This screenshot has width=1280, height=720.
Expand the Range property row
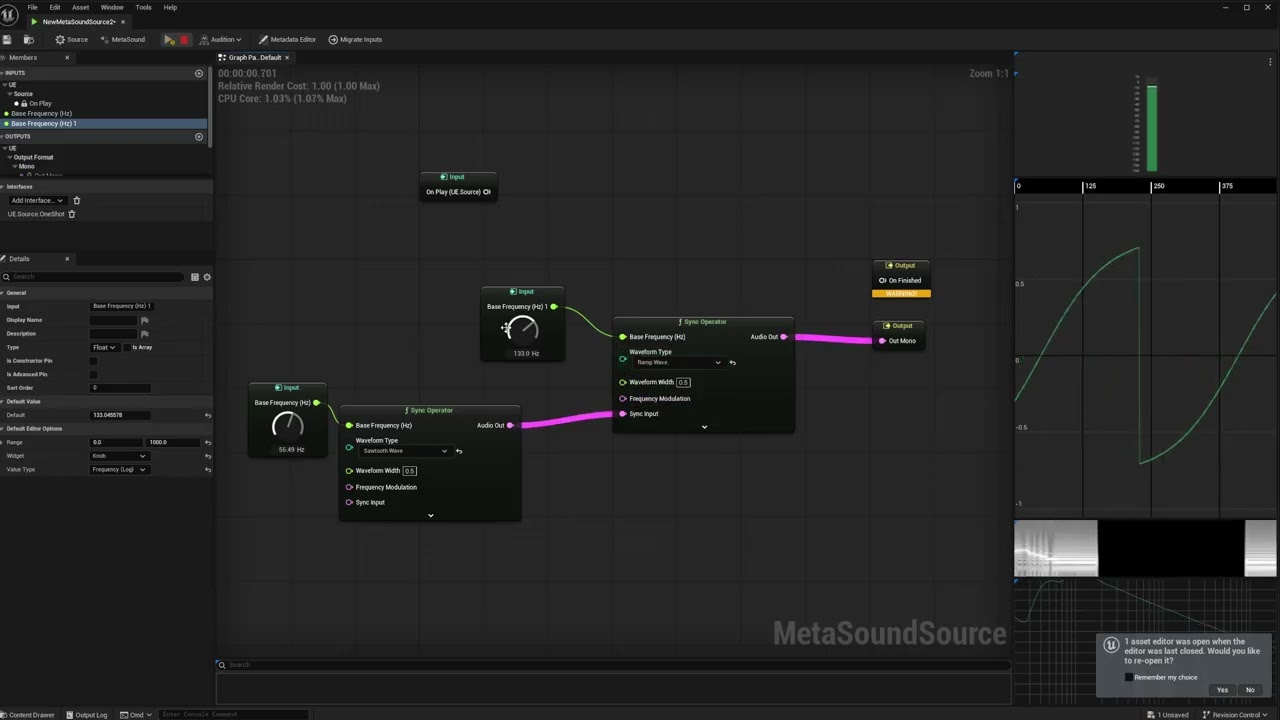[x=3, y=442]
